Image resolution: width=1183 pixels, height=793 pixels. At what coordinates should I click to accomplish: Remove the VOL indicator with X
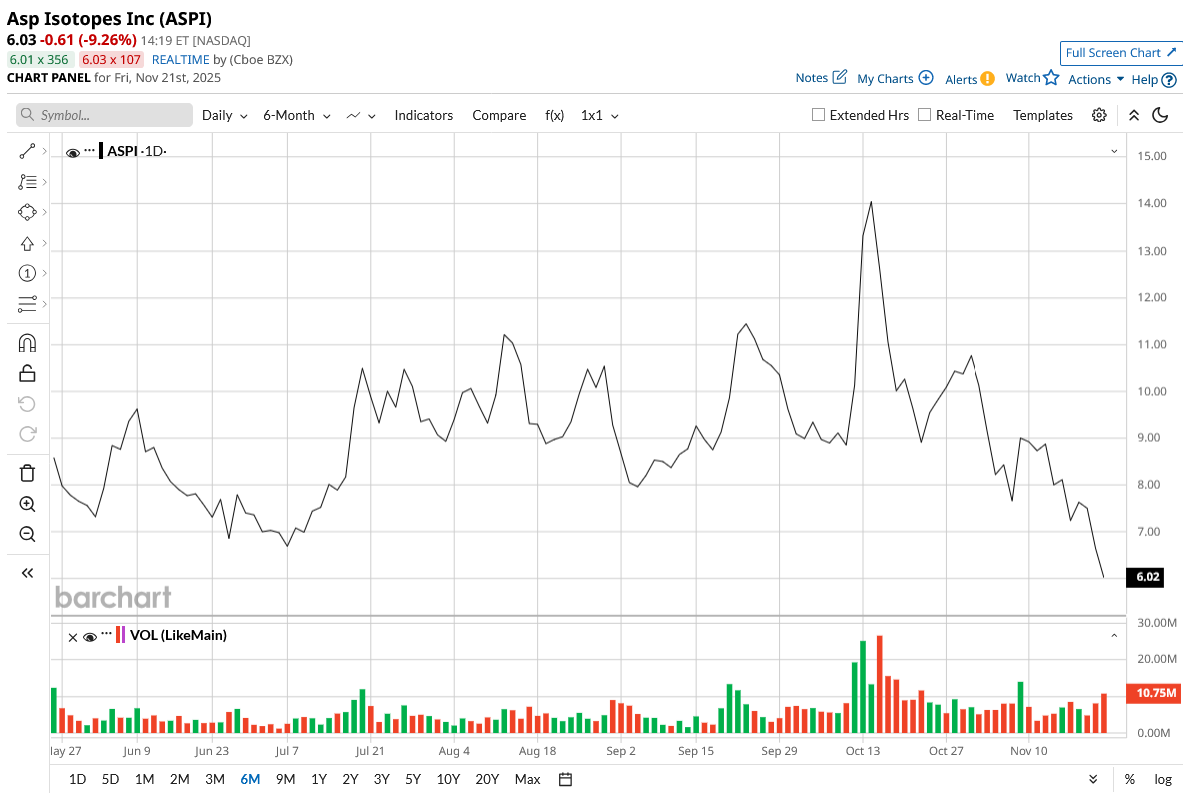click(x=72, y=638)
